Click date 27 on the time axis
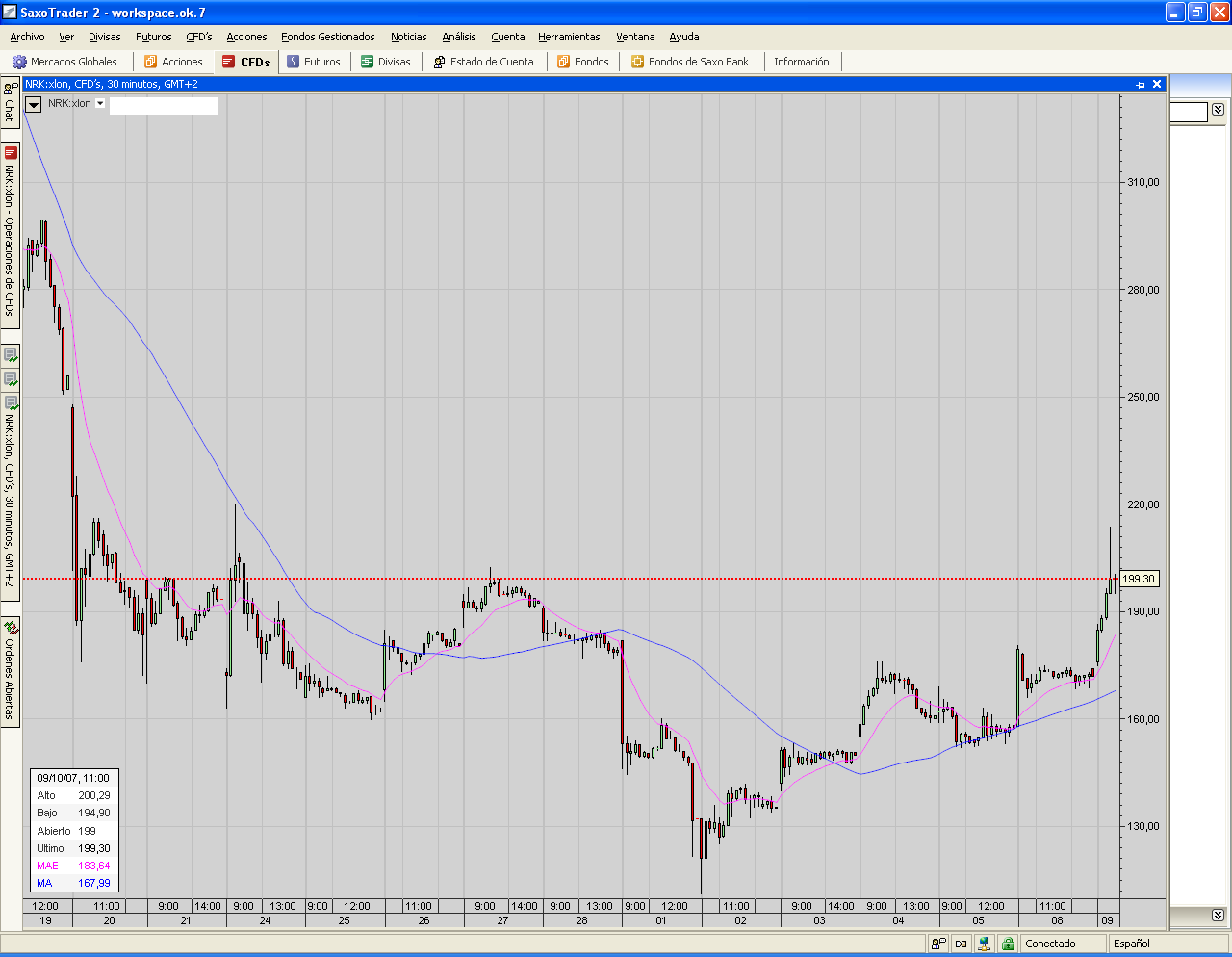The height and width of the screenshot is (957, 1232). (x=502, y=920)
